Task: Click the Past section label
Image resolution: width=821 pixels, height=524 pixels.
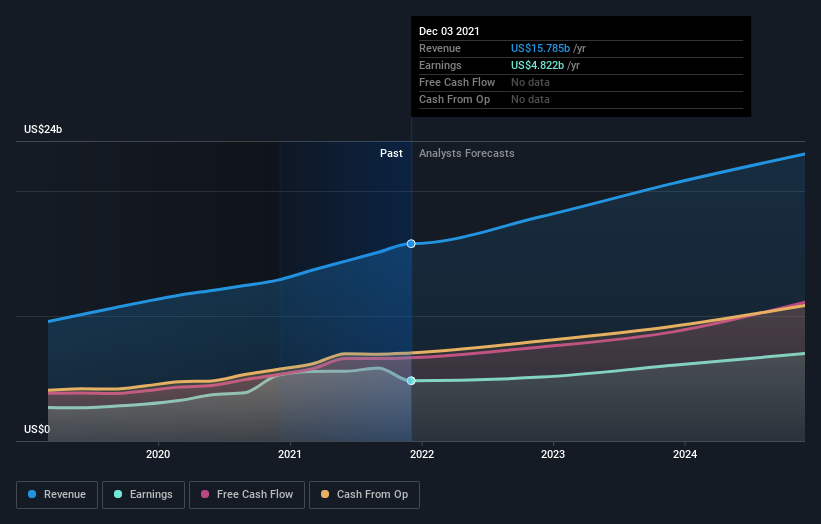Action: [x=391, y=153]
